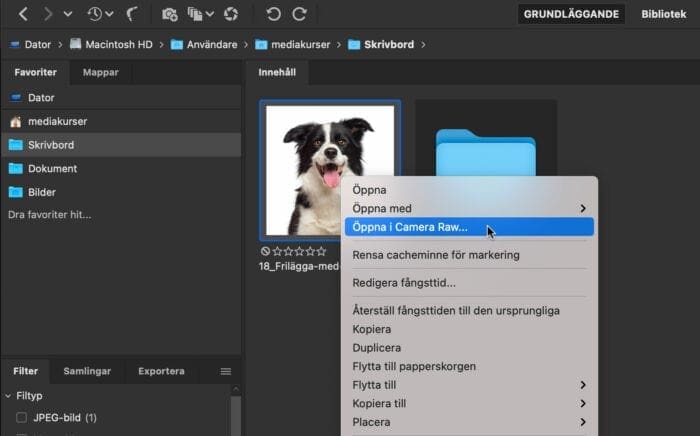700x436 pixels.
Task: Open Dokument in favorites list
Action: [x=121, y=169]
